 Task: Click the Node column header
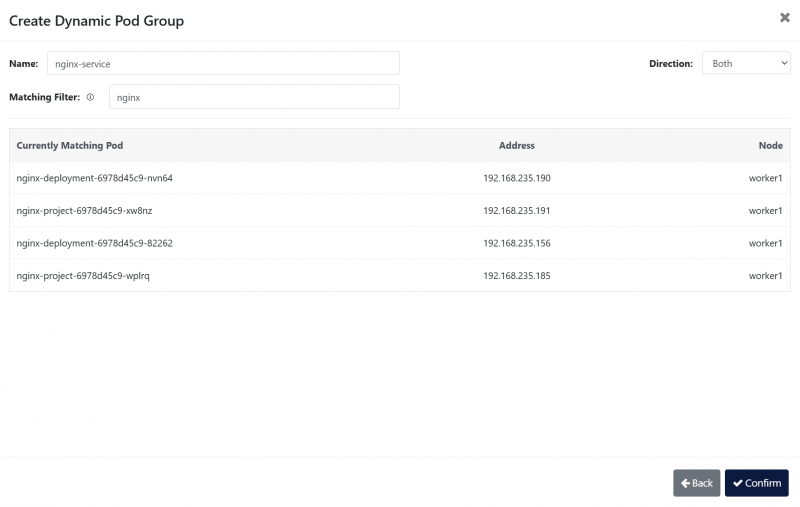(770, 145)
